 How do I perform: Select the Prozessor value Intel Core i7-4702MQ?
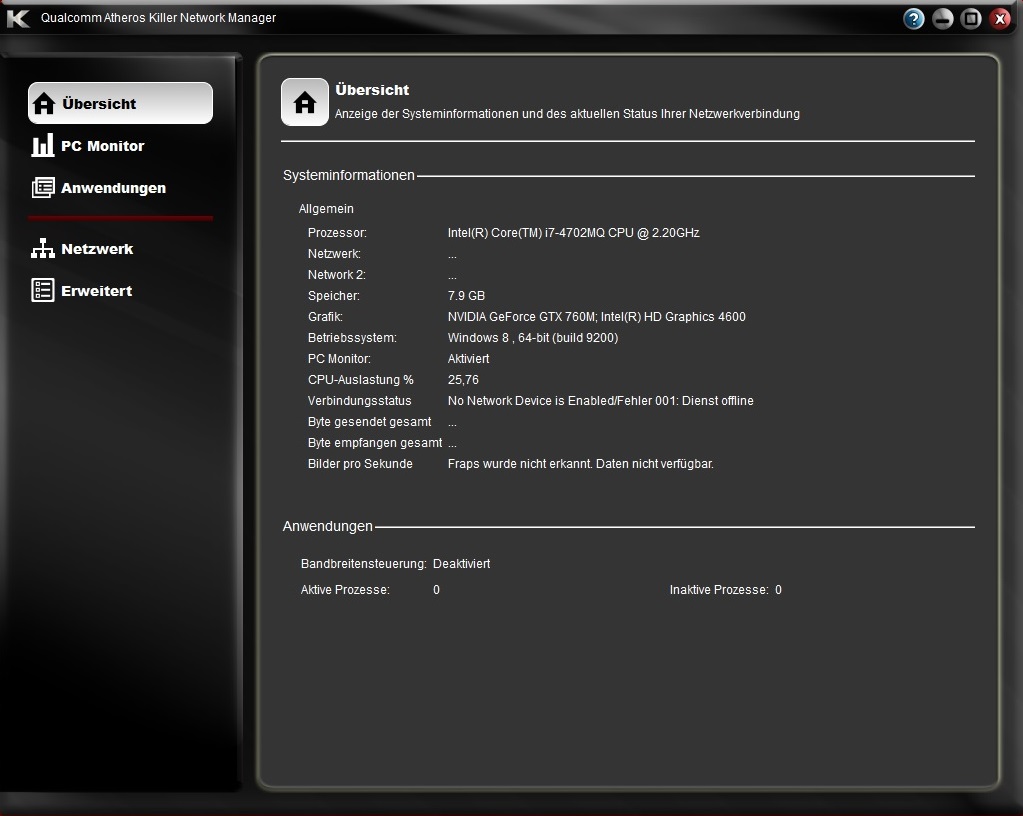pyautogui.click(x=573, y=233)
